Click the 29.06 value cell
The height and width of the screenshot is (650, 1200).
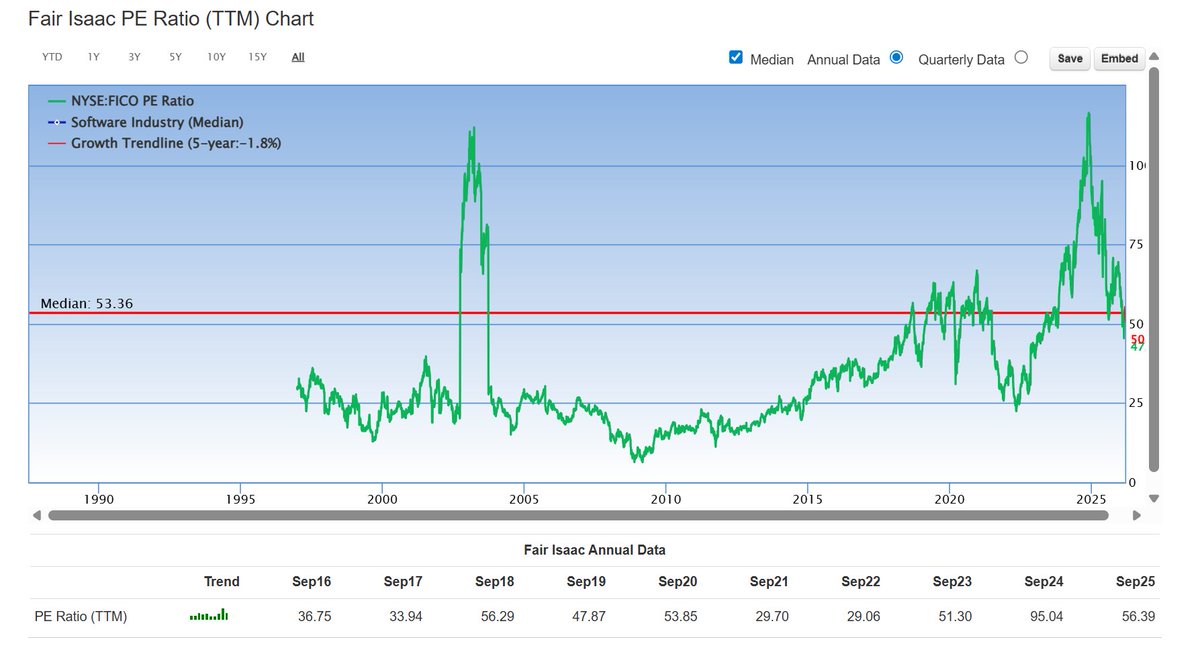click(864, 616)
